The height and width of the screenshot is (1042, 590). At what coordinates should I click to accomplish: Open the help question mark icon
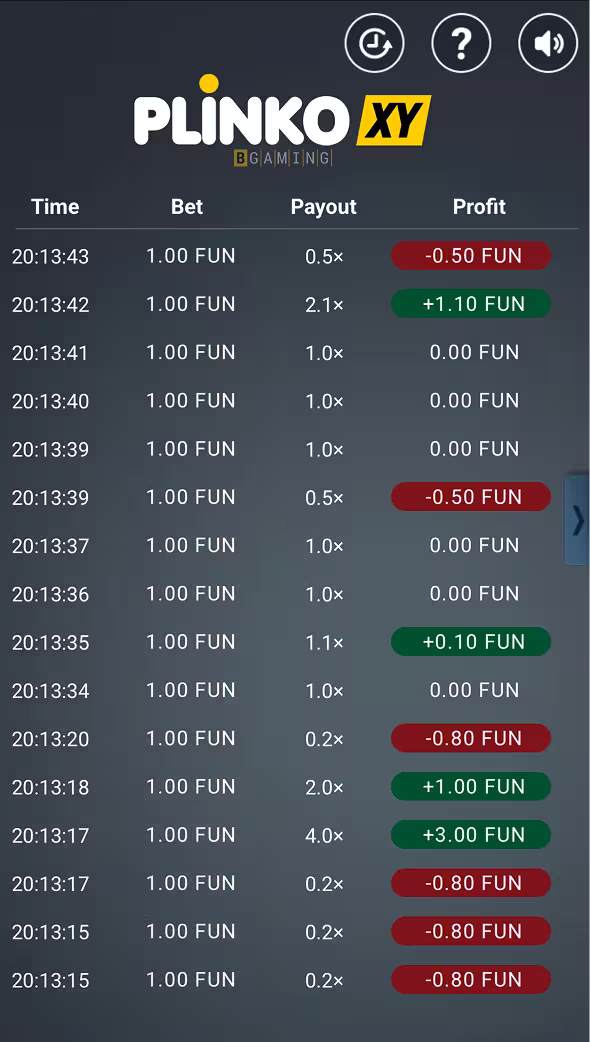(x=462, y=43)
